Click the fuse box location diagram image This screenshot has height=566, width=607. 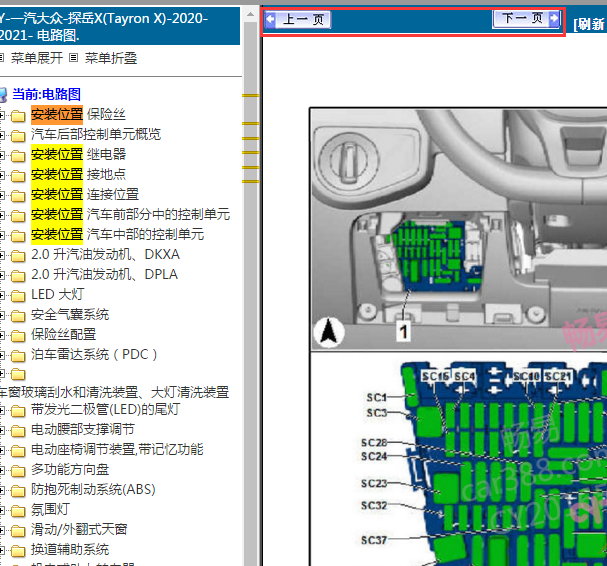click(459, 230)
